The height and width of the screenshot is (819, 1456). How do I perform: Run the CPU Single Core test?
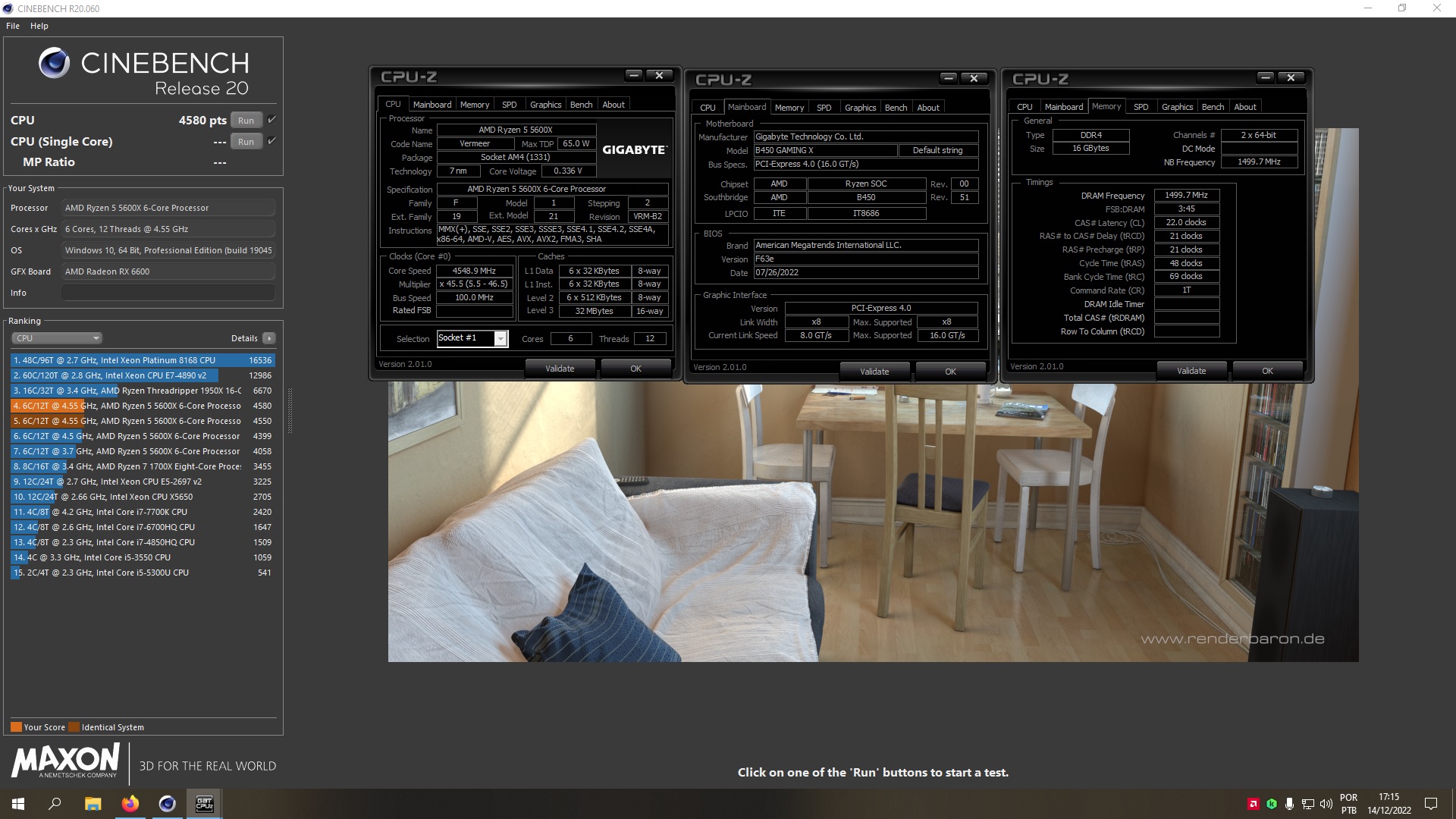(246, 142)
